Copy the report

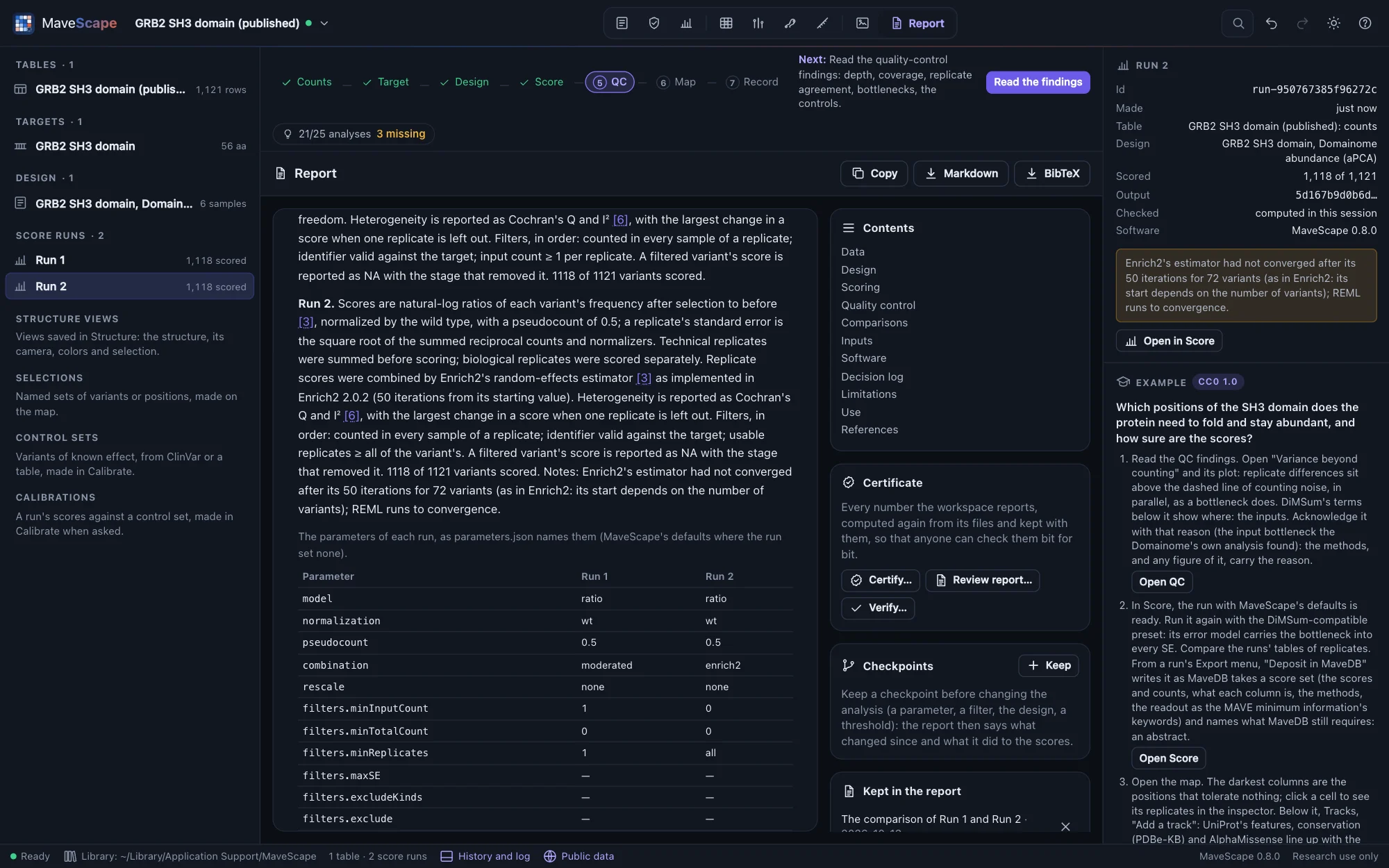[874, 173]
